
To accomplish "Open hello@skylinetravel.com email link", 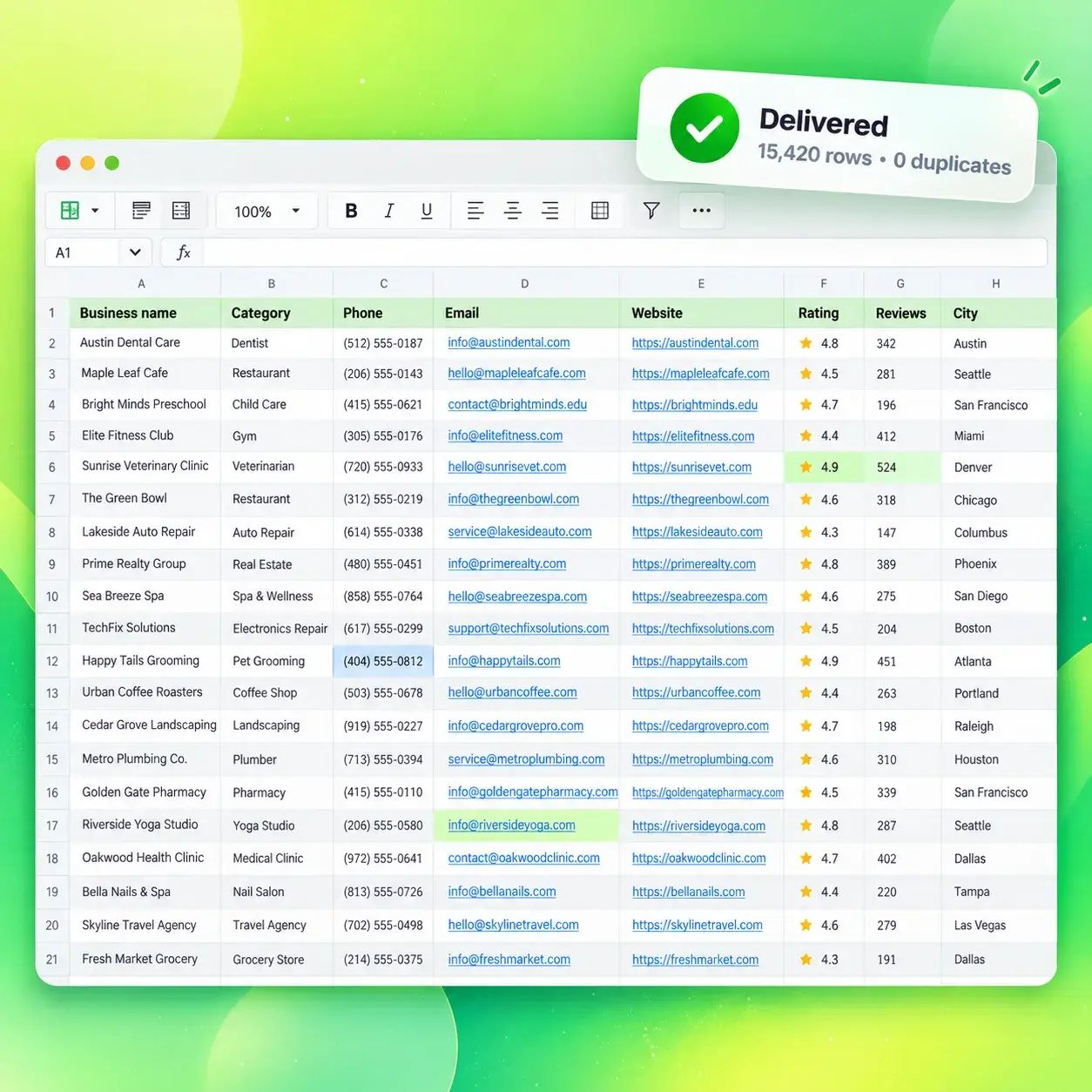I will click(513, 926).
